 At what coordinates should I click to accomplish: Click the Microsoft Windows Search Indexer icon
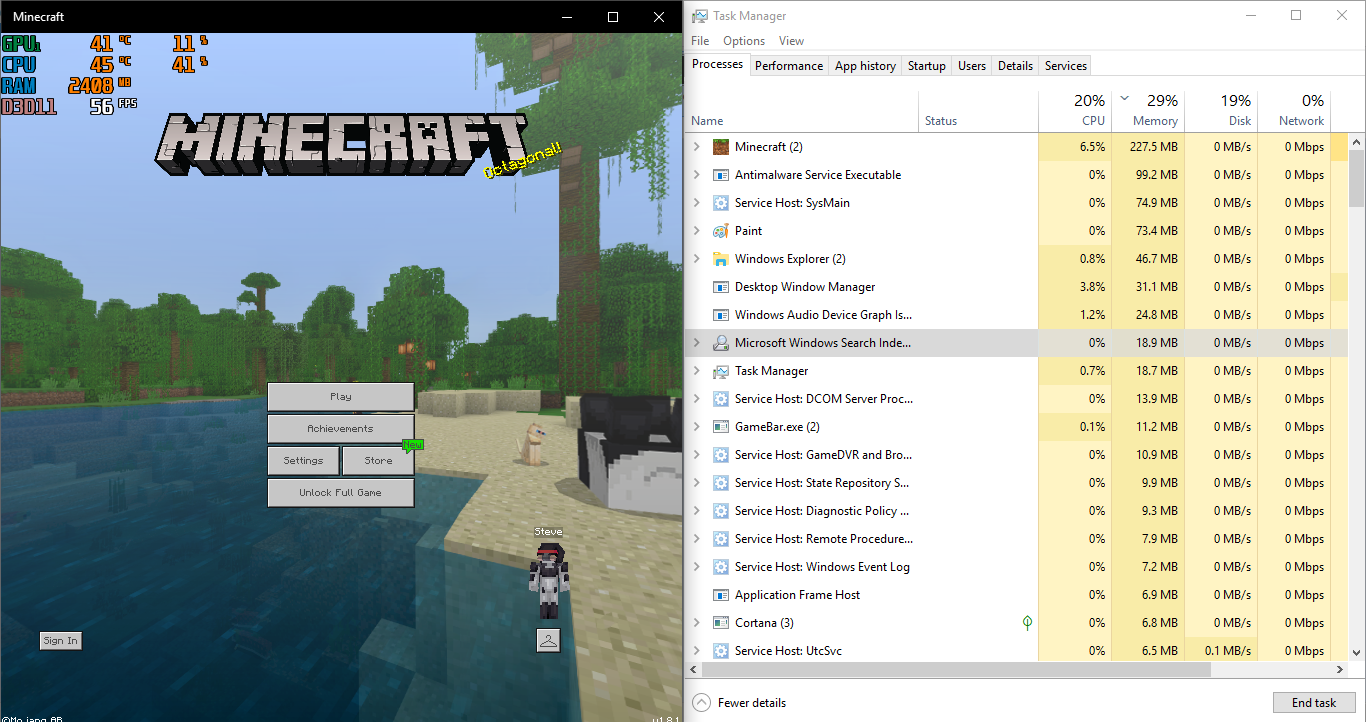point(720,343)
